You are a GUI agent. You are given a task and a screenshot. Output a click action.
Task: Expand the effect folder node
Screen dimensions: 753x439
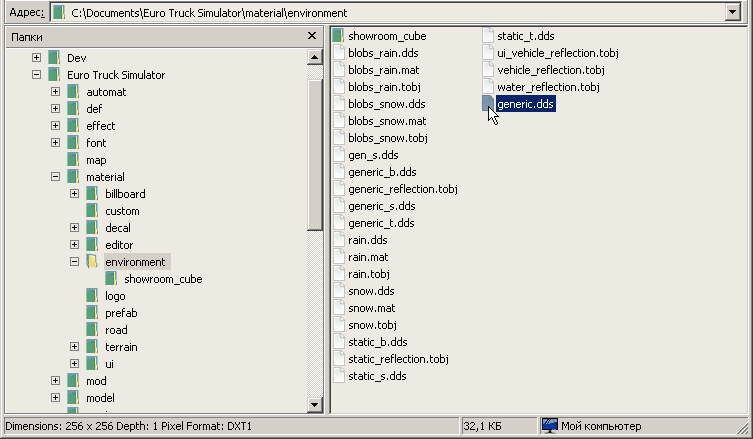coord(55,126)
